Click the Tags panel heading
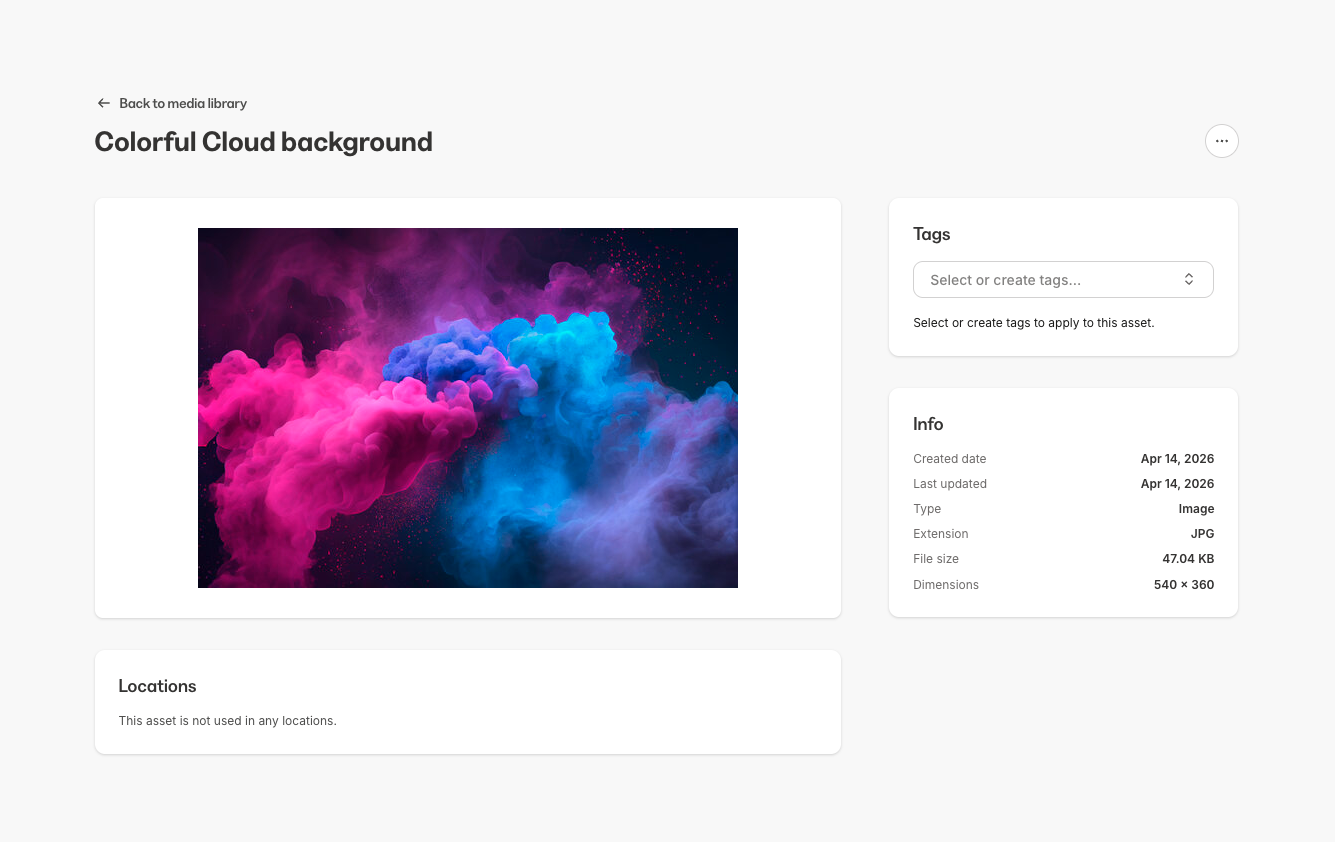This screenshot has height=842, width=1335. (x=931, y=234)
